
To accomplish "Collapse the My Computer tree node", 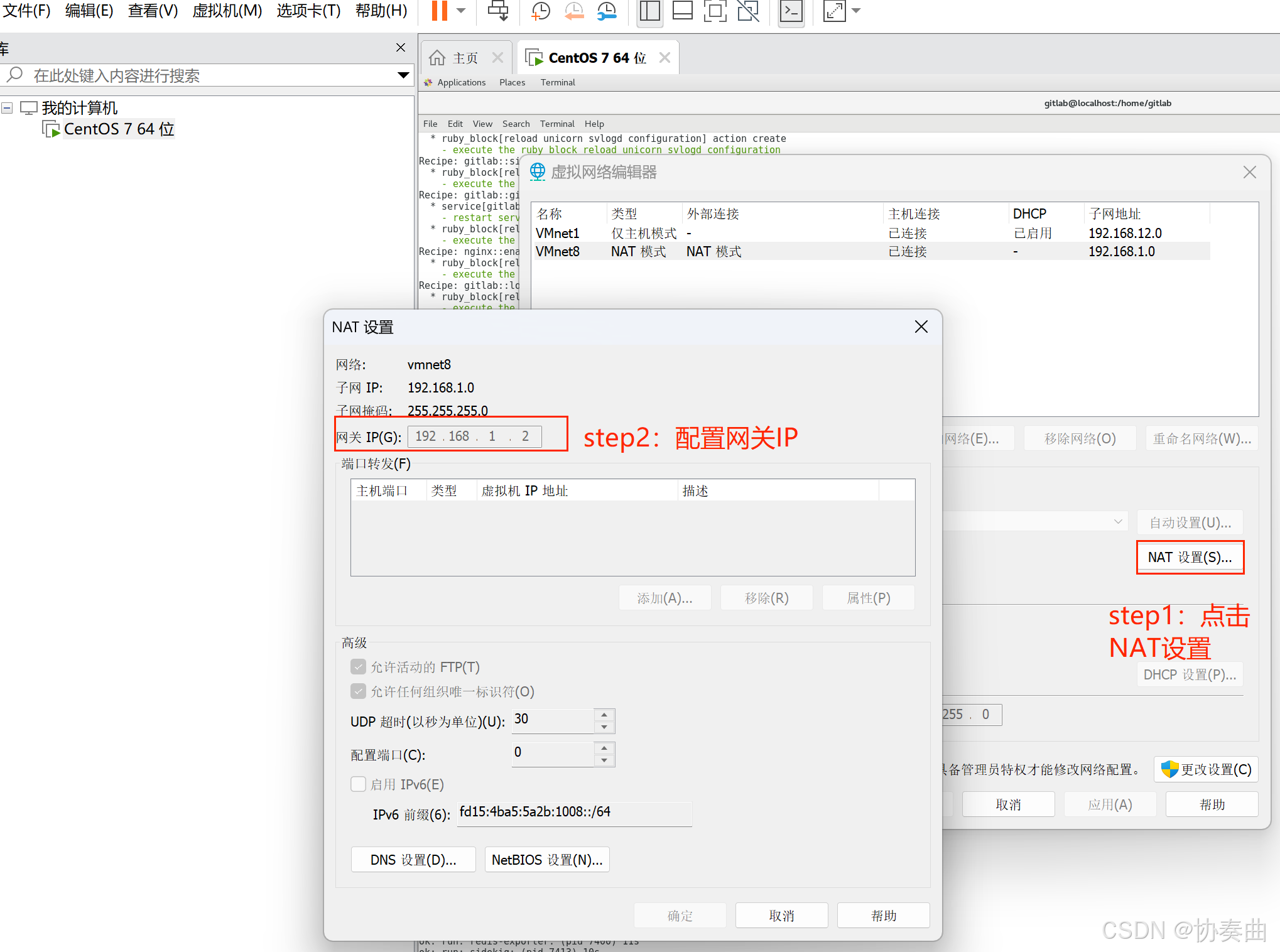I will (x=8, y=108).
